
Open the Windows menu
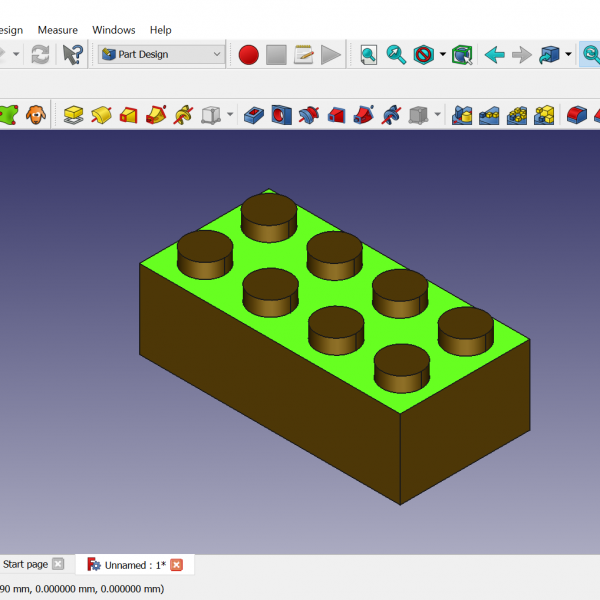[x=114, y=30]
